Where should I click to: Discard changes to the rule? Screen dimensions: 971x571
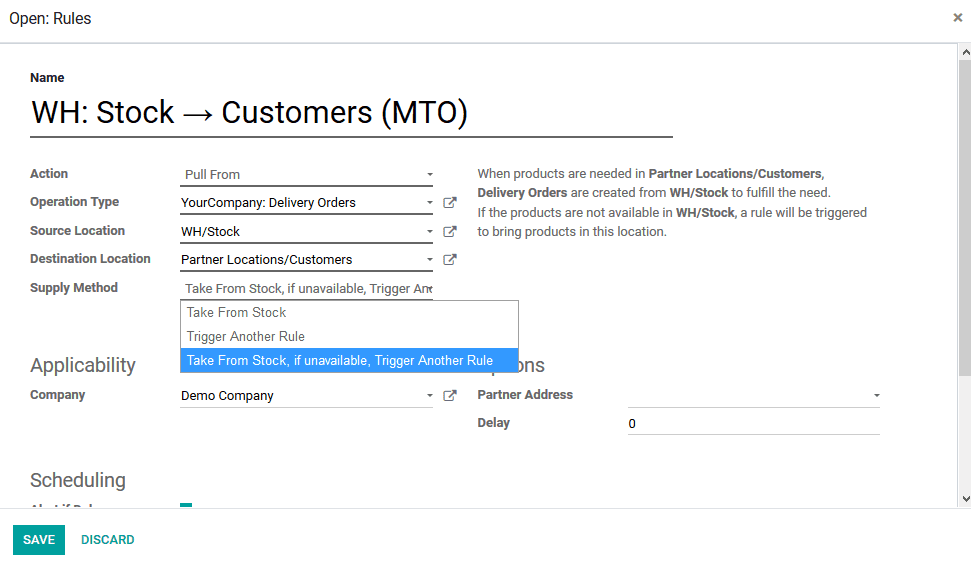(x=108, y=539)
